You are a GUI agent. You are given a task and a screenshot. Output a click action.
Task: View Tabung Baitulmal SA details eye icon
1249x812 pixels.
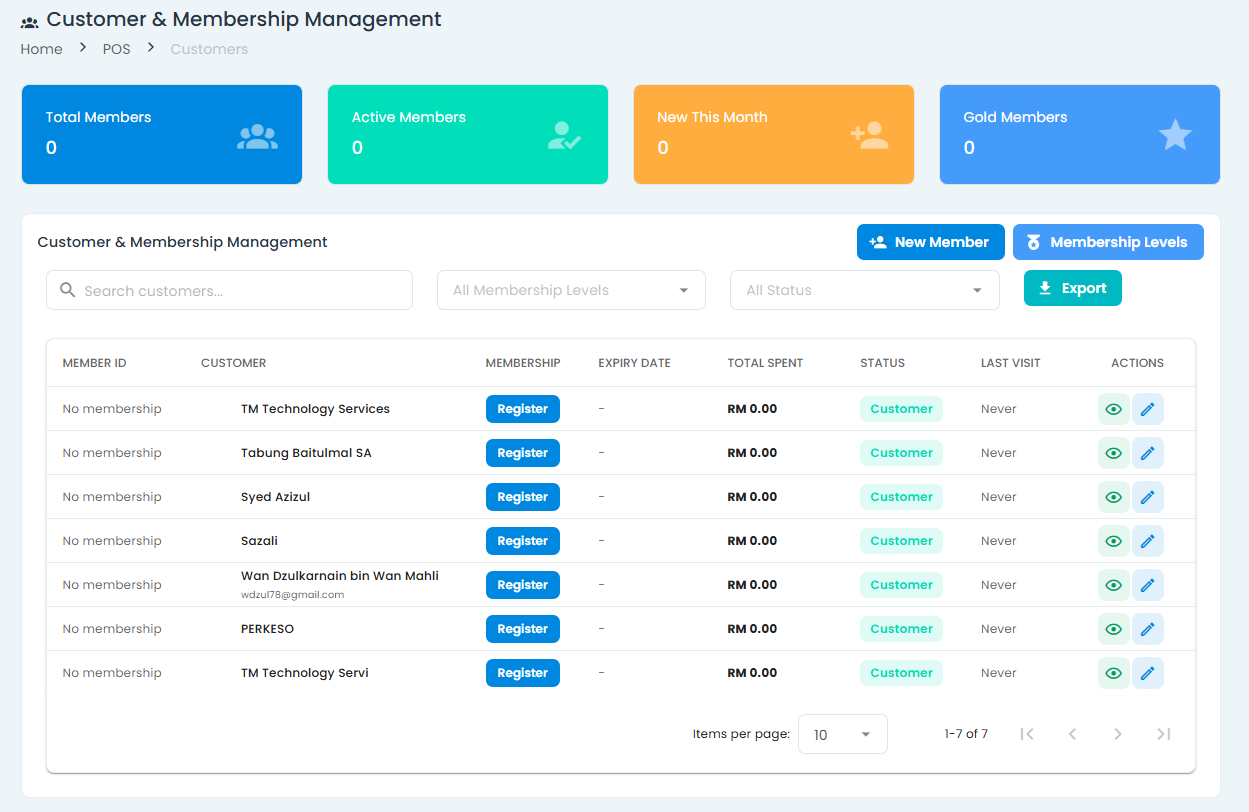[x=1113, y=453]
